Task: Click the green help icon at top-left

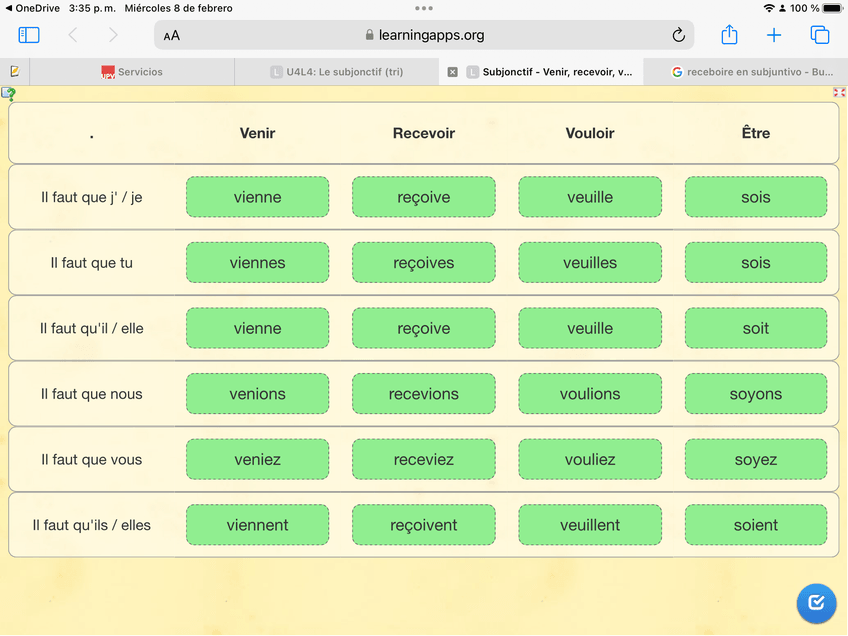Action: [x=8, y=93]
